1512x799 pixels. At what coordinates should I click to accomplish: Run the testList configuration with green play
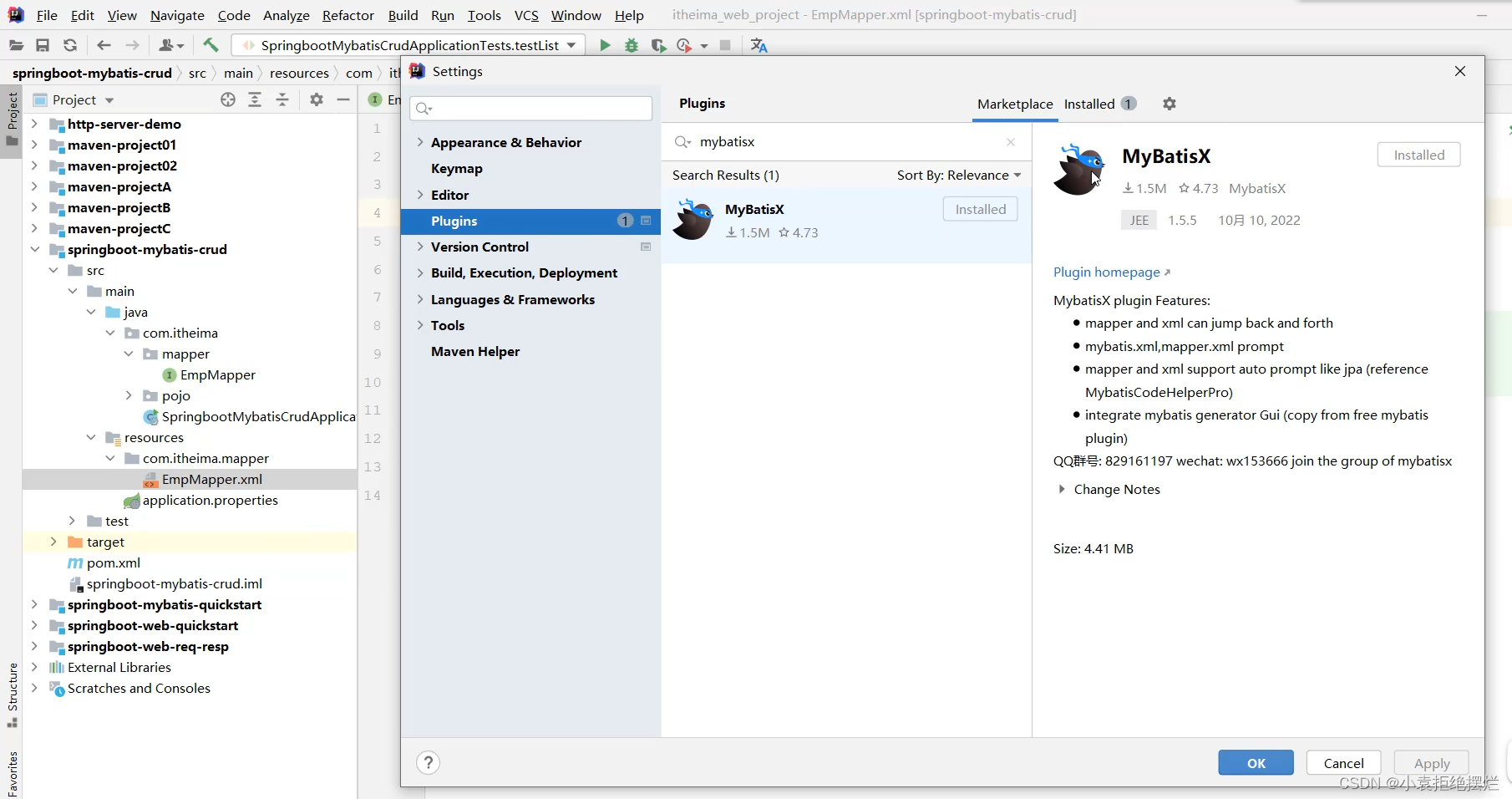click(x=605, y=45)
